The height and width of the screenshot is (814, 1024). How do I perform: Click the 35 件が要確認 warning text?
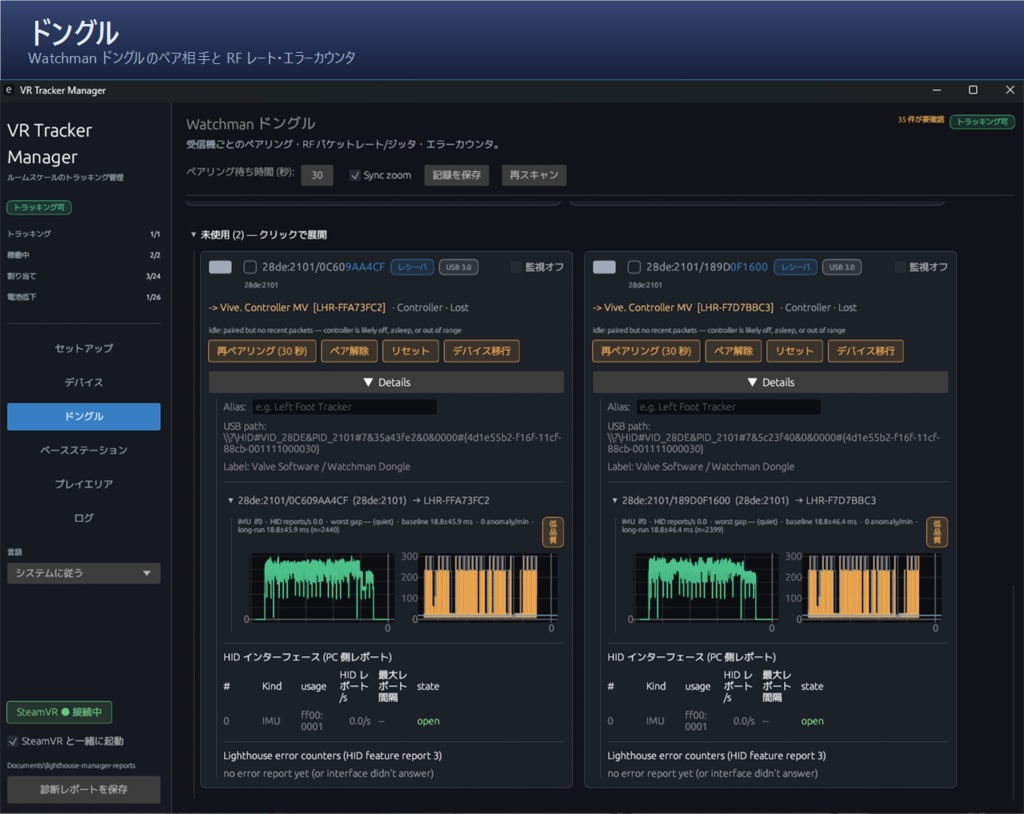click(921, 120)
